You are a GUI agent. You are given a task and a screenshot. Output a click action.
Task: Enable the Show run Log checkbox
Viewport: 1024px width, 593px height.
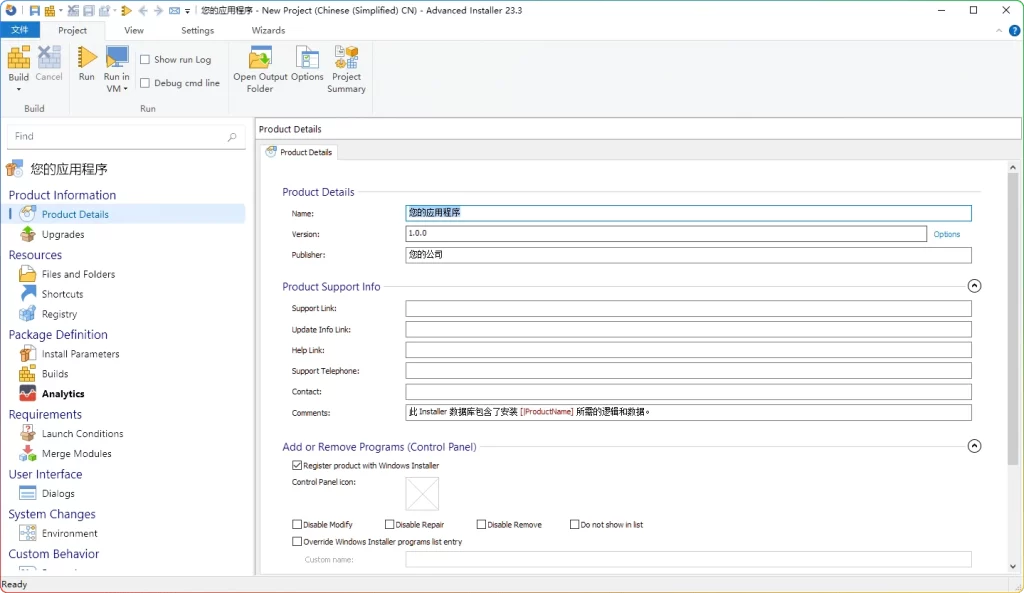145,60
